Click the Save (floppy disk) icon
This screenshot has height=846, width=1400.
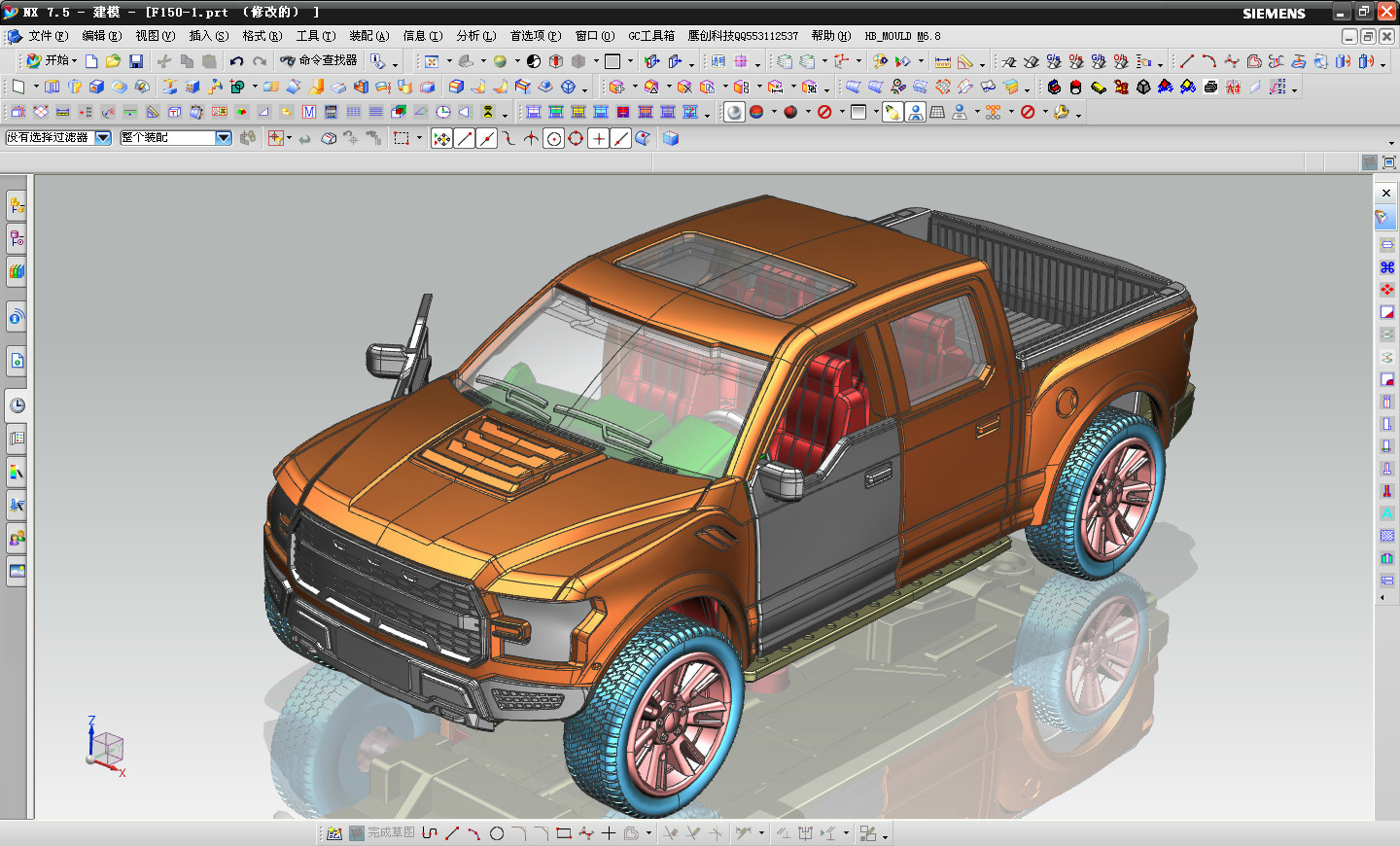pyautogui.click(x=136, y=61)
